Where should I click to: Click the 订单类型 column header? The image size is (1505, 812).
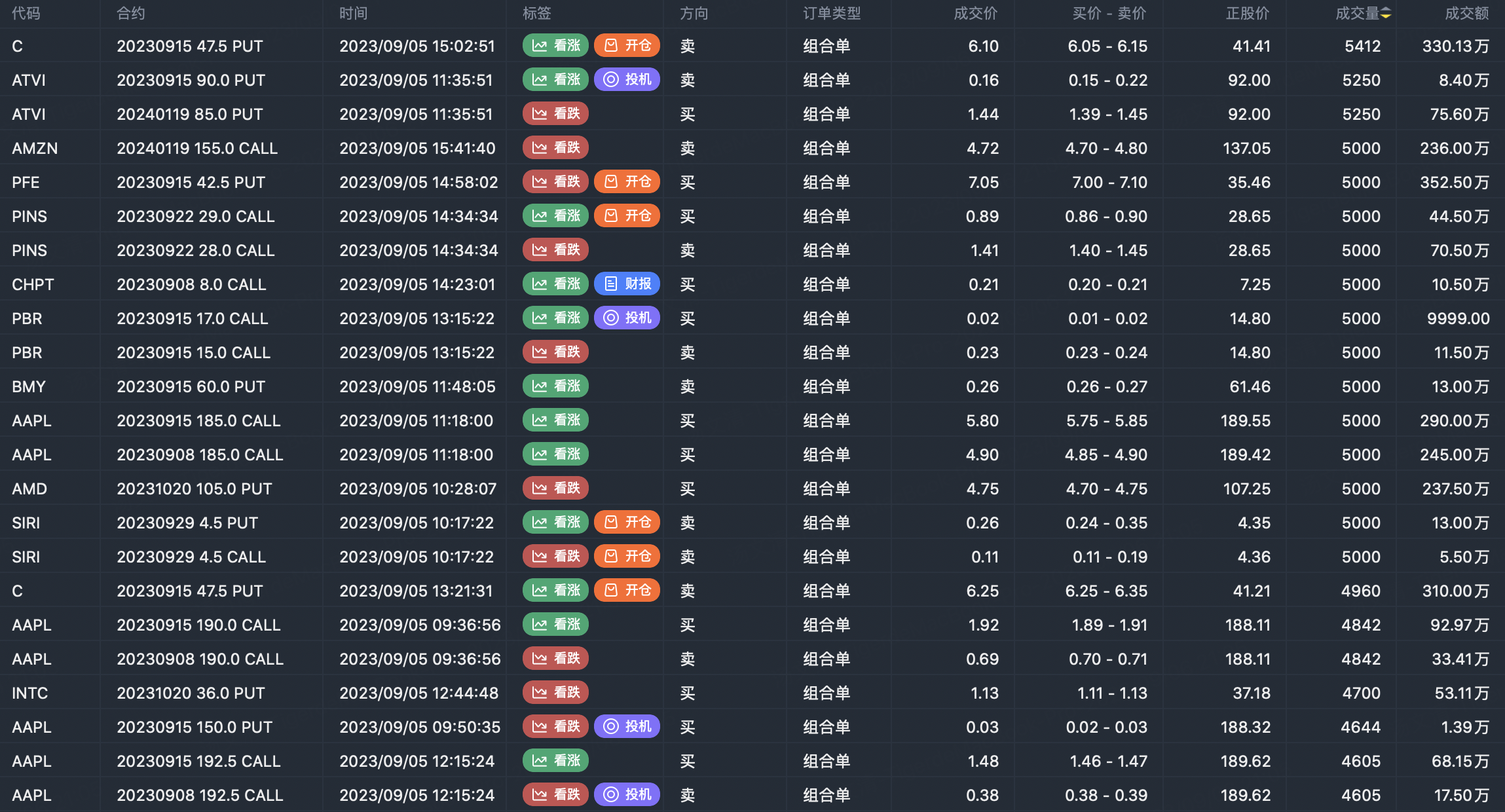coord(832,14)
